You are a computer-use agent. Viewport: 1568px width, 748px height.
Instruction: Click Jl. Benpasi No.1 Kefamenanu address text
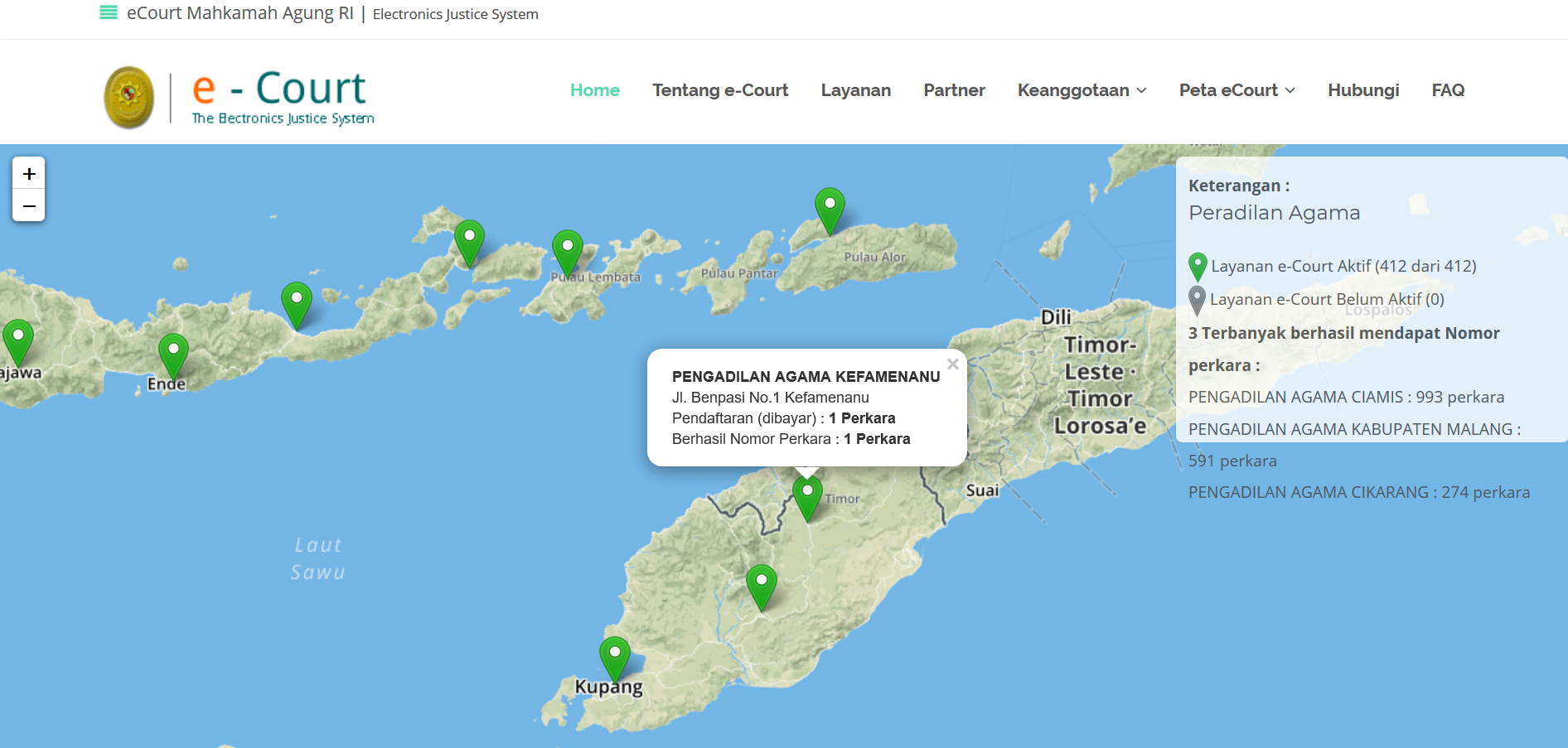pos(771,398)
